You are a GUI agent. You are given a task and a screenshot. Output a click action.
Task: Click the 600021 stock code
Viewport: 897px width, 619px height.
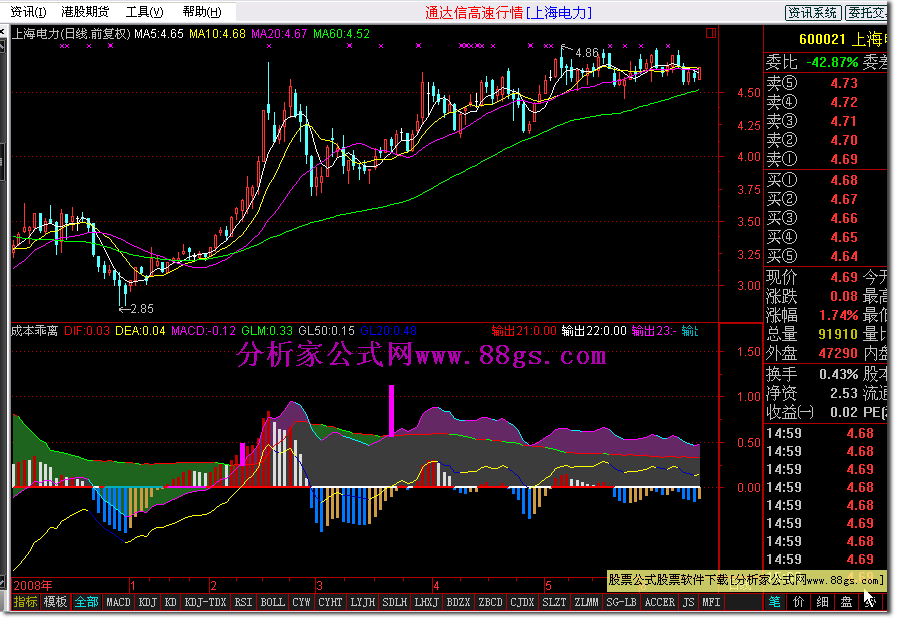point(822,39)
